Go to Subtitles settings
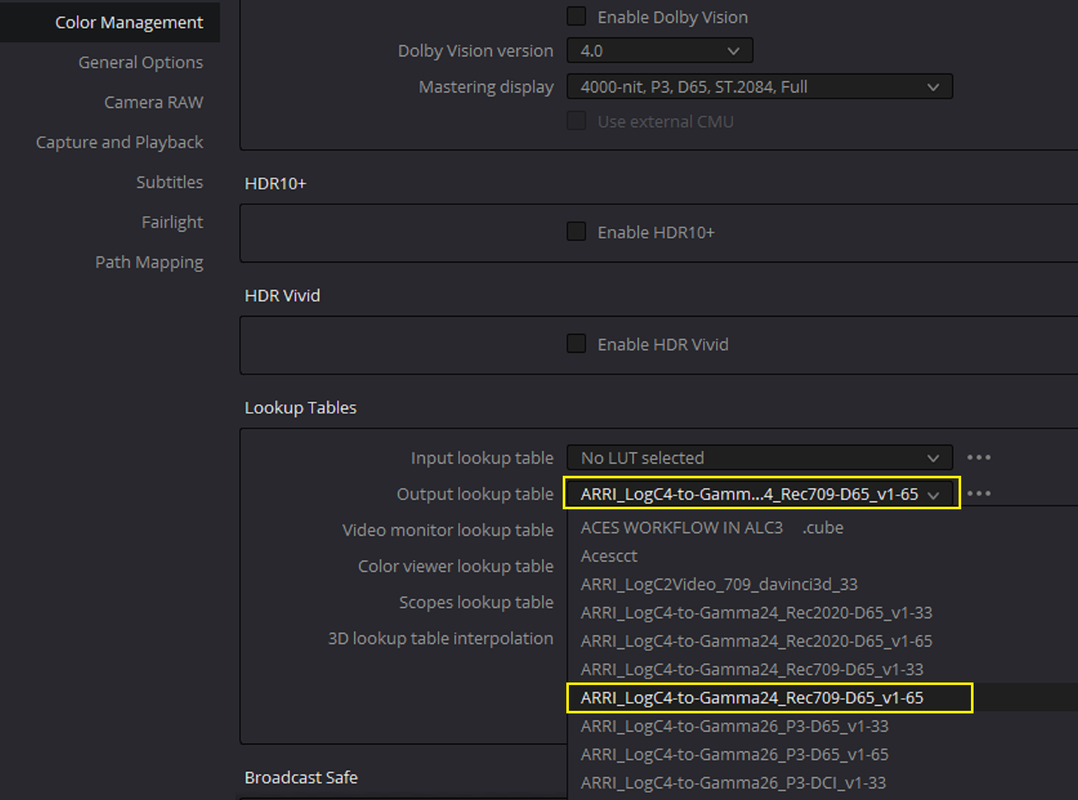Image resolution: width=1078 pixels, height=800 pixels. (x=169, y=182)
